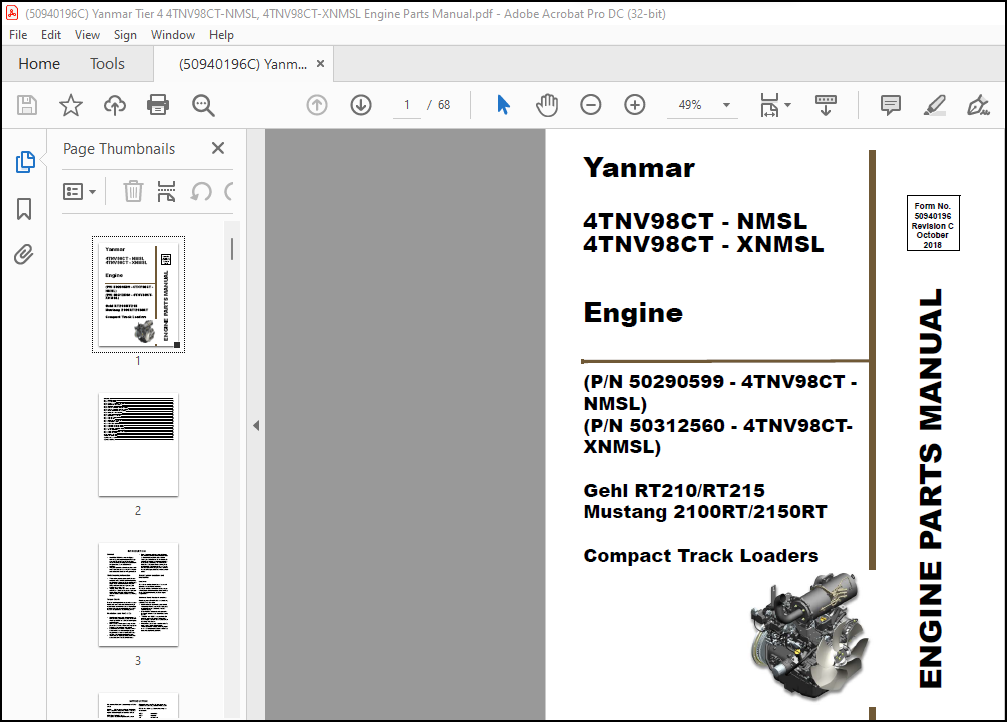Select page 1 thumbnail

click(x=138, y=294)
